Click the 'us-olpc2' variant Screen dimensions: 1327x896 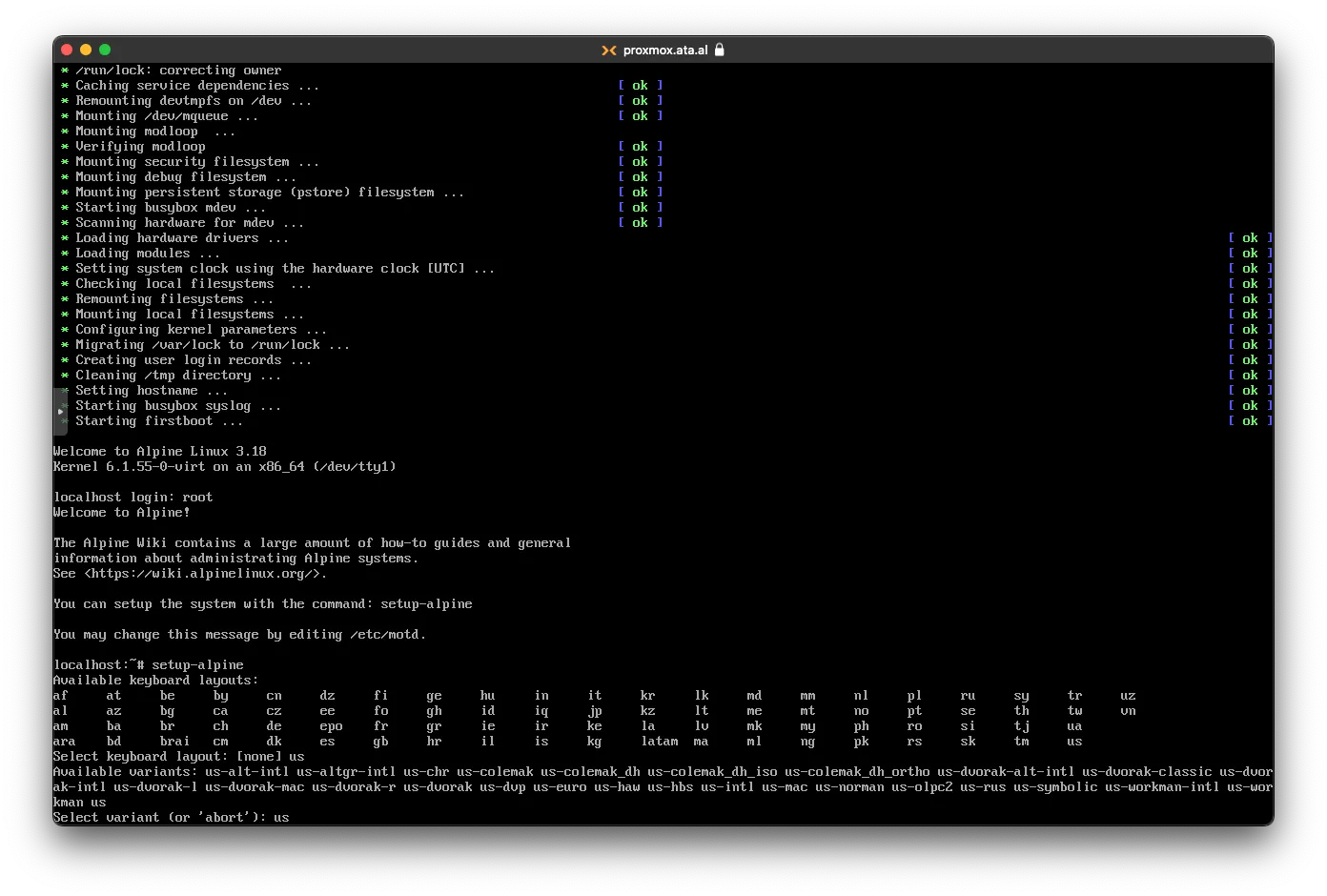(923, 787)
